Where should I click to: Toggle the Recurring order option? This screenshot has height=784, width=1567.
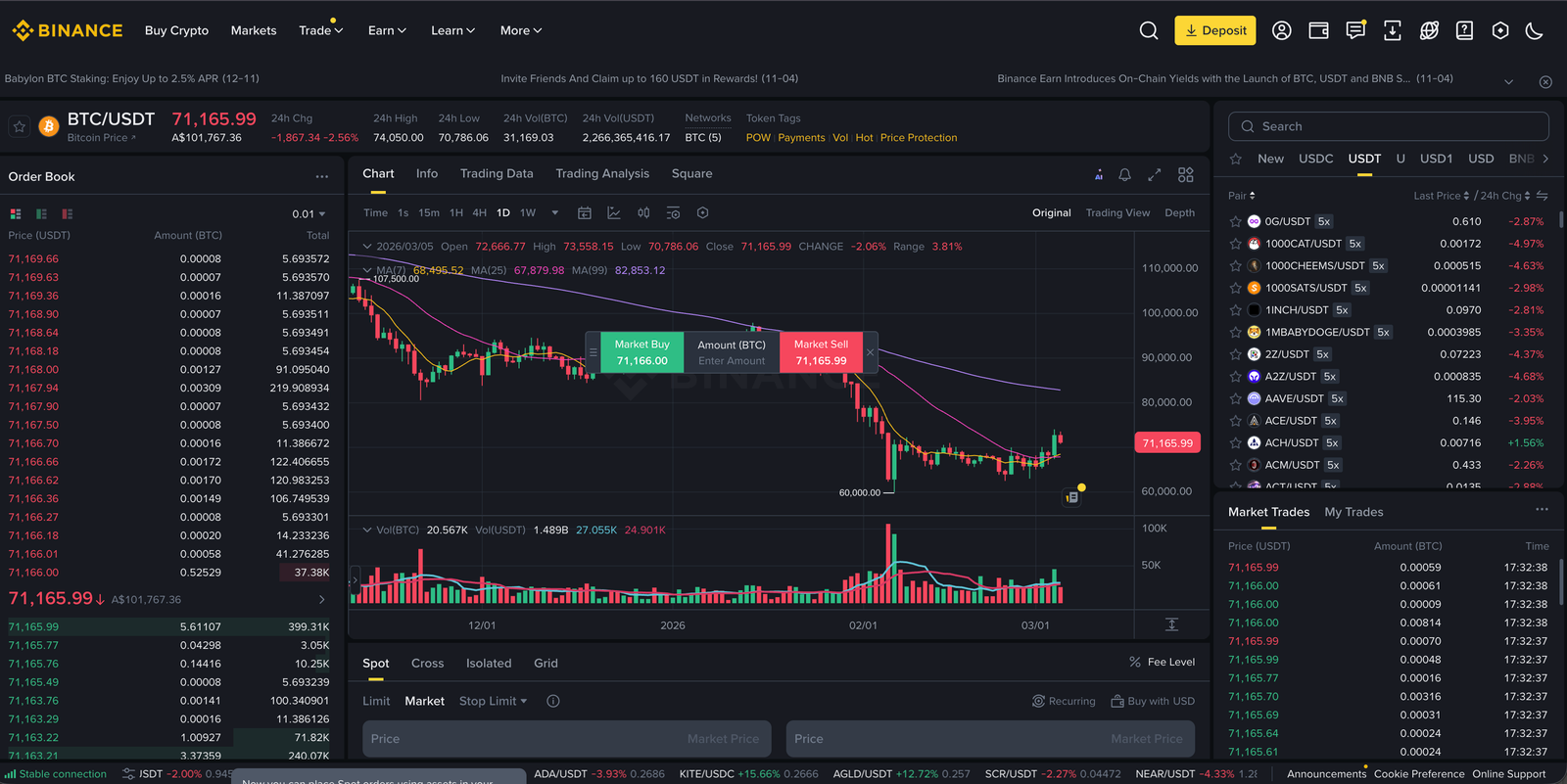1064,701
